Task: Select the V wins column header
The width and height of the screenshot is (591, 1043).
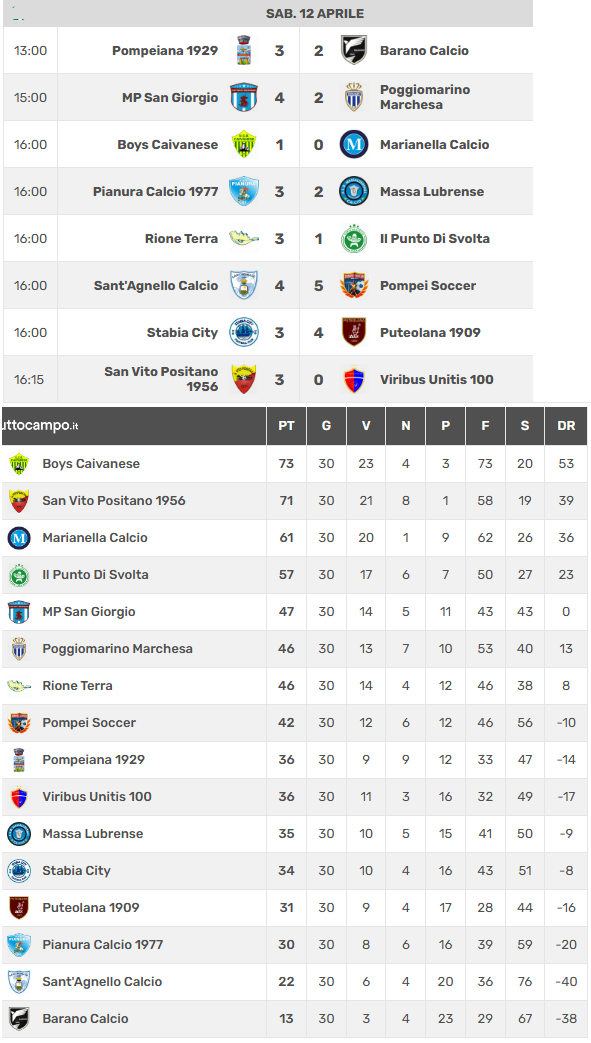Action: click(x=366, y=426)
